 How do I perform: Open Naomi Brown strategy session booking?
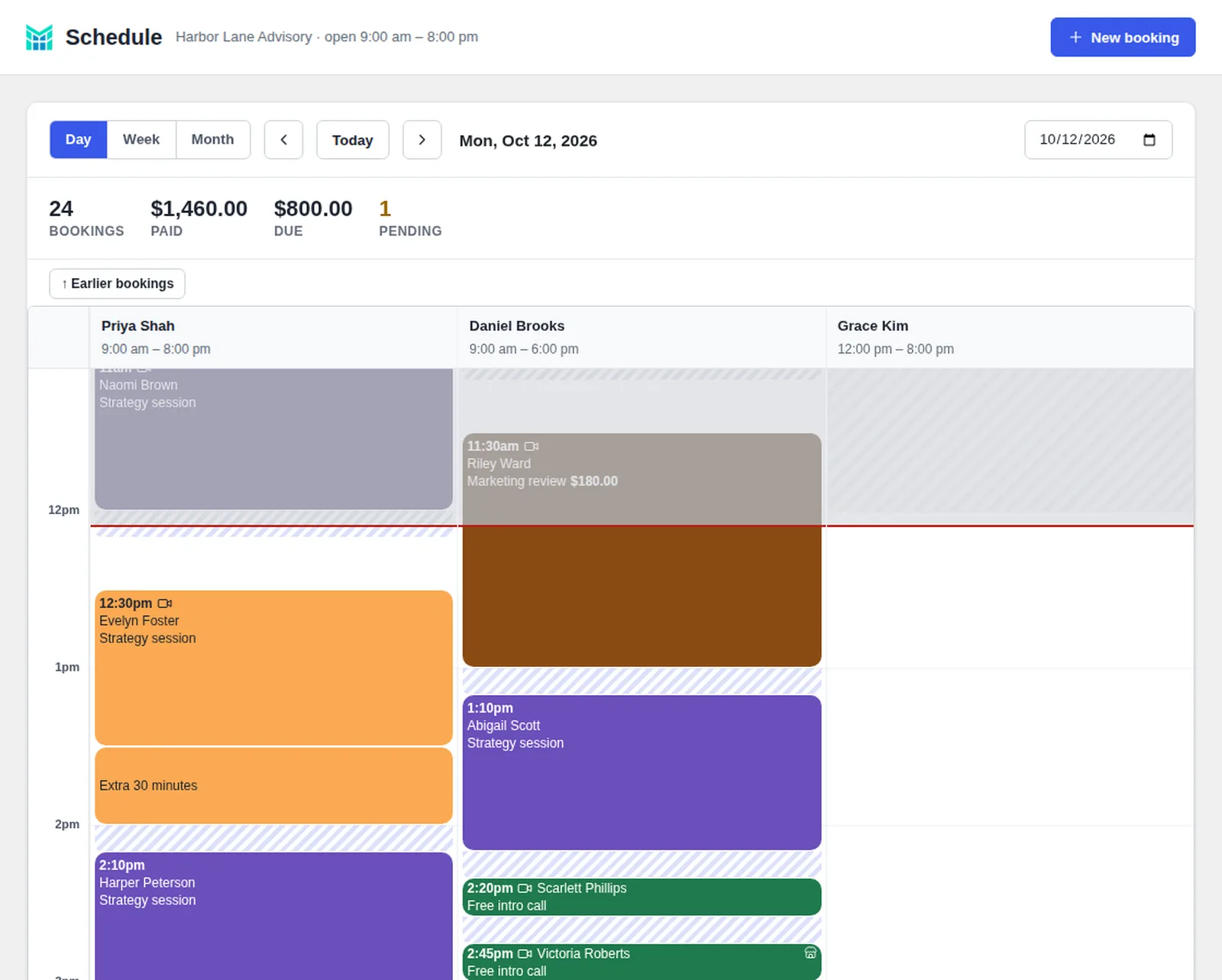[x=273, y=439]
